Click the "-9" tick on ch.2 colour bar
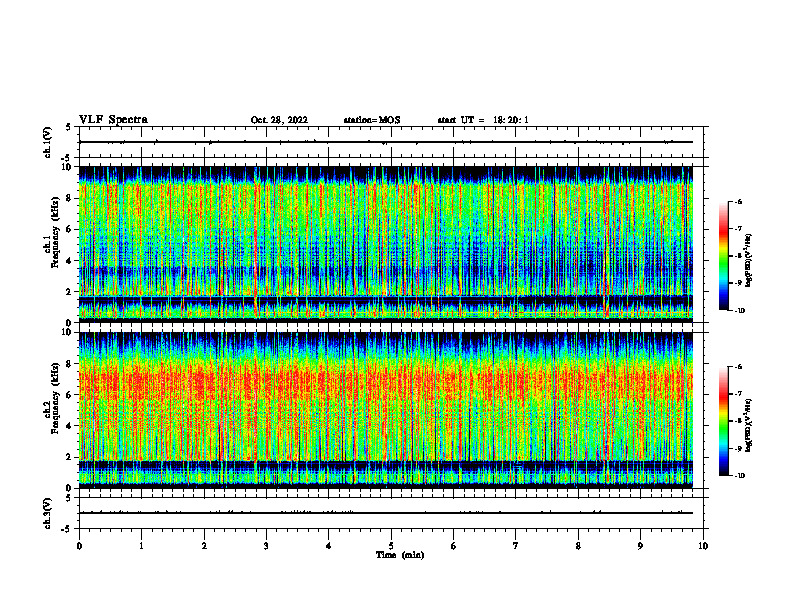 pos(738,448)
